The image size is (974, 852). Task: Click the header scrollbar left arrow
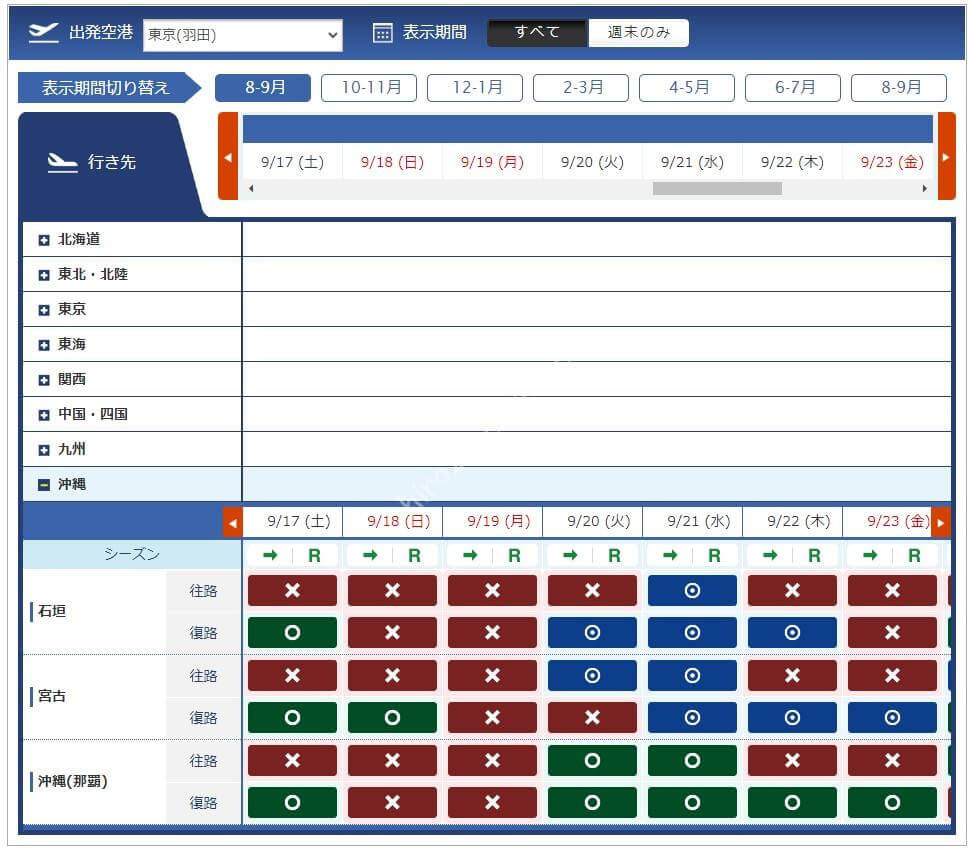tap(251, 188)
